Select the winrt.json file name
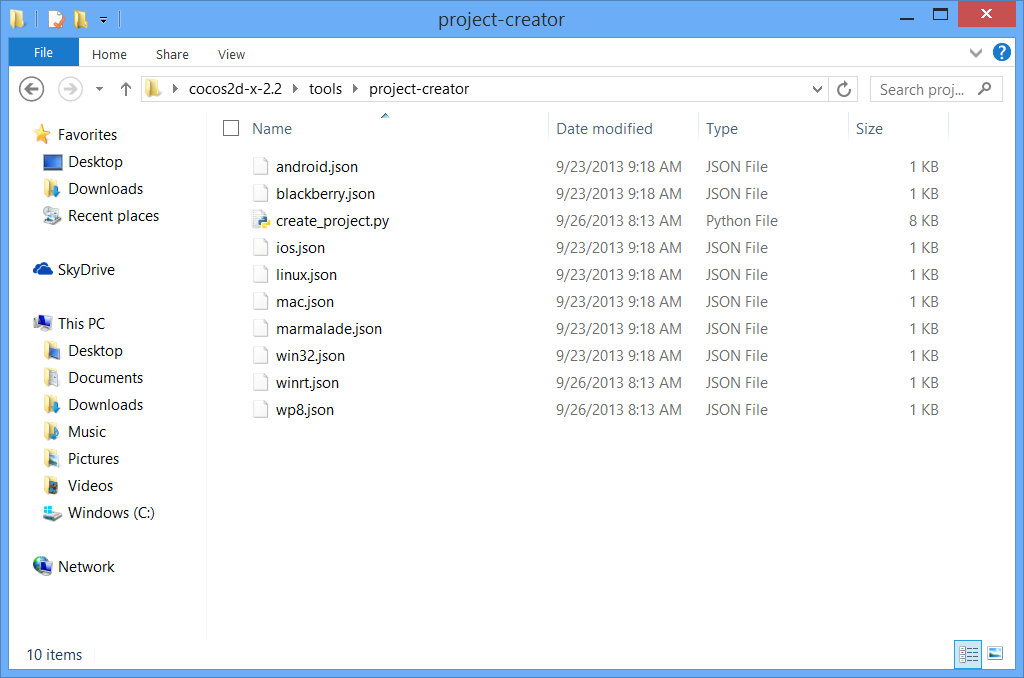Image resolution: width=1024 pixels, height=678 pixels. 307,383
